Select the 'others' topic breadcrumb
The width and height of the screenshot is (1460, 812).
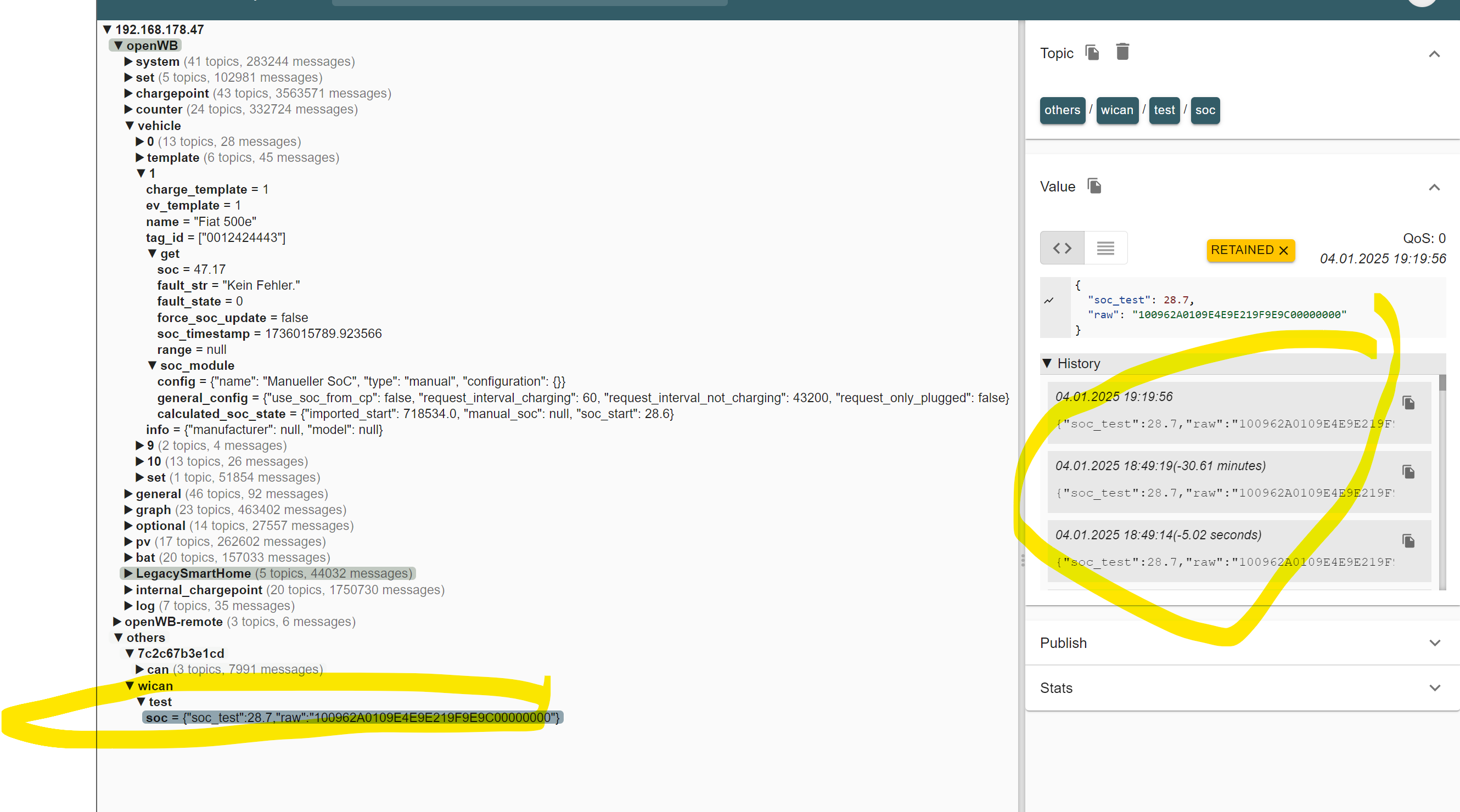click(x=1062, y=110)
